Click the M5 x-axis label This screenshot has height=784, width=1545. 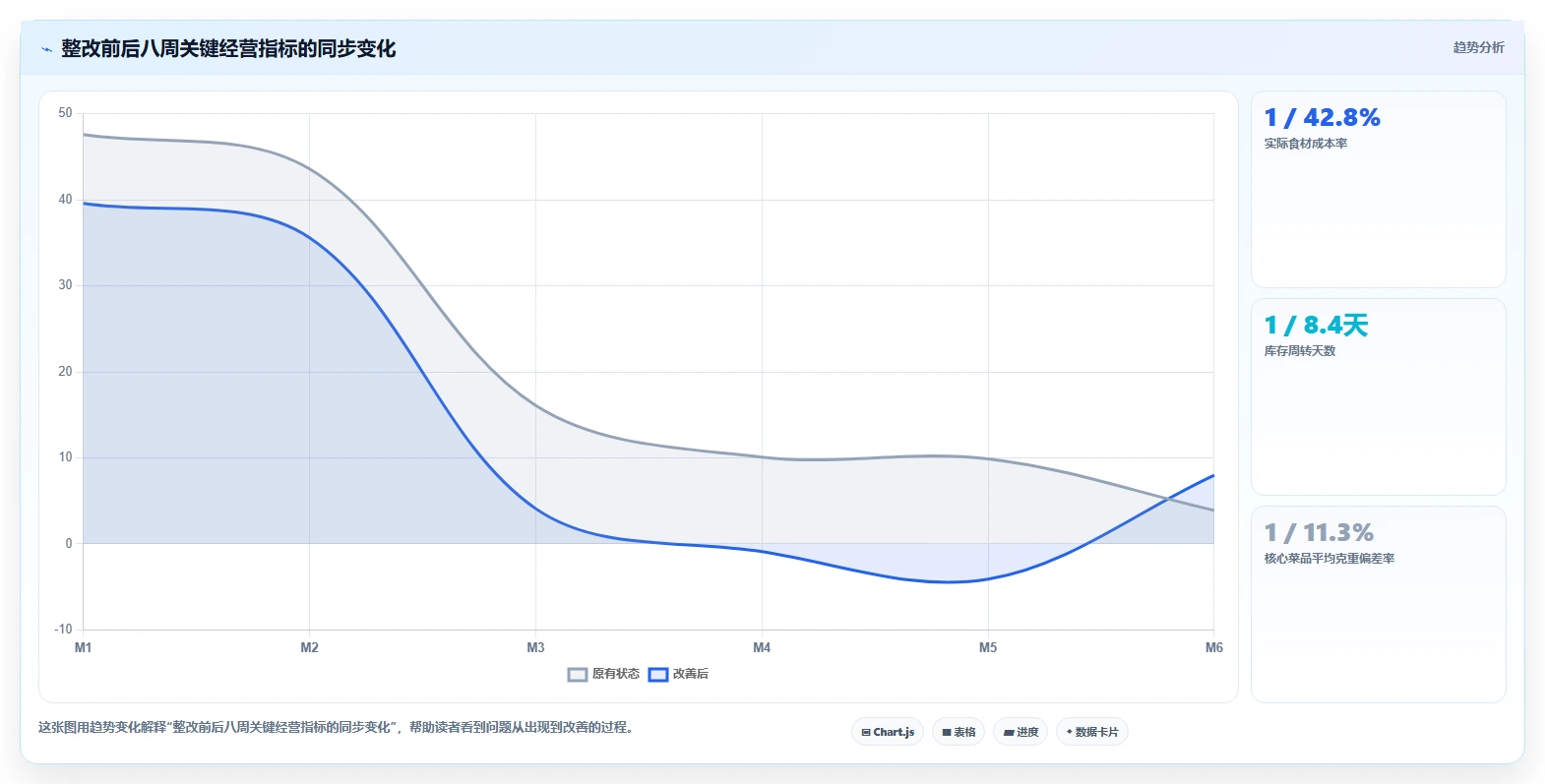[988, 647]
